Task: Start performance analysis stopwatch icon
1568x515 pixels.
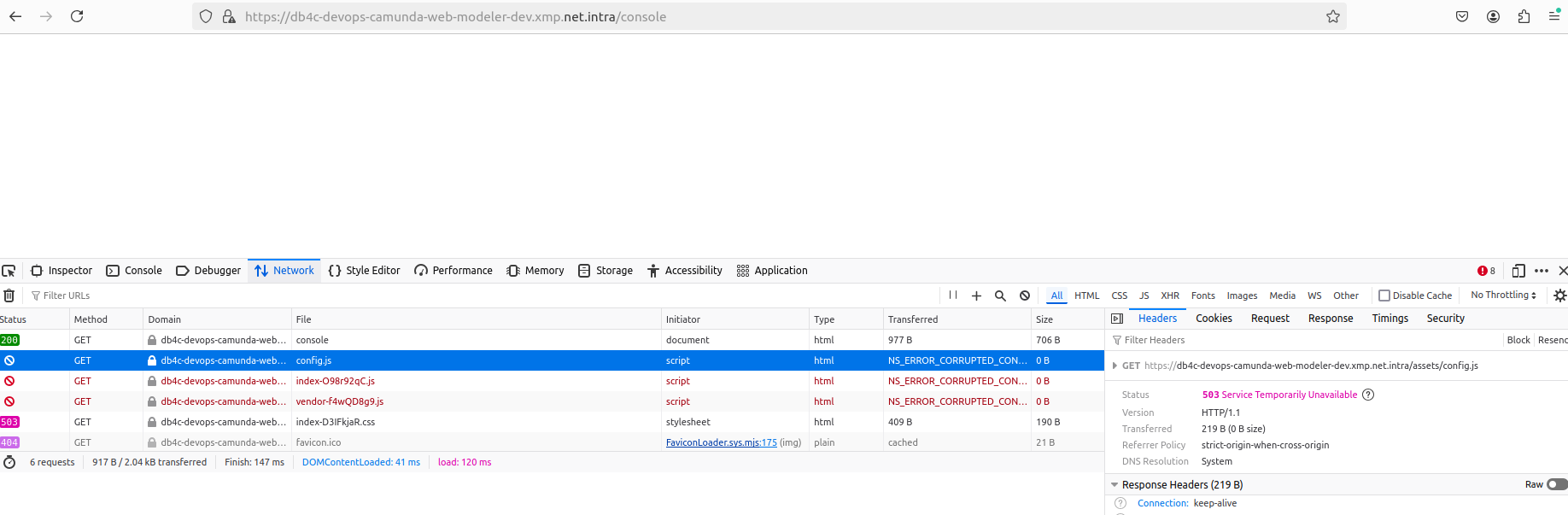Action: coord(9,462)
